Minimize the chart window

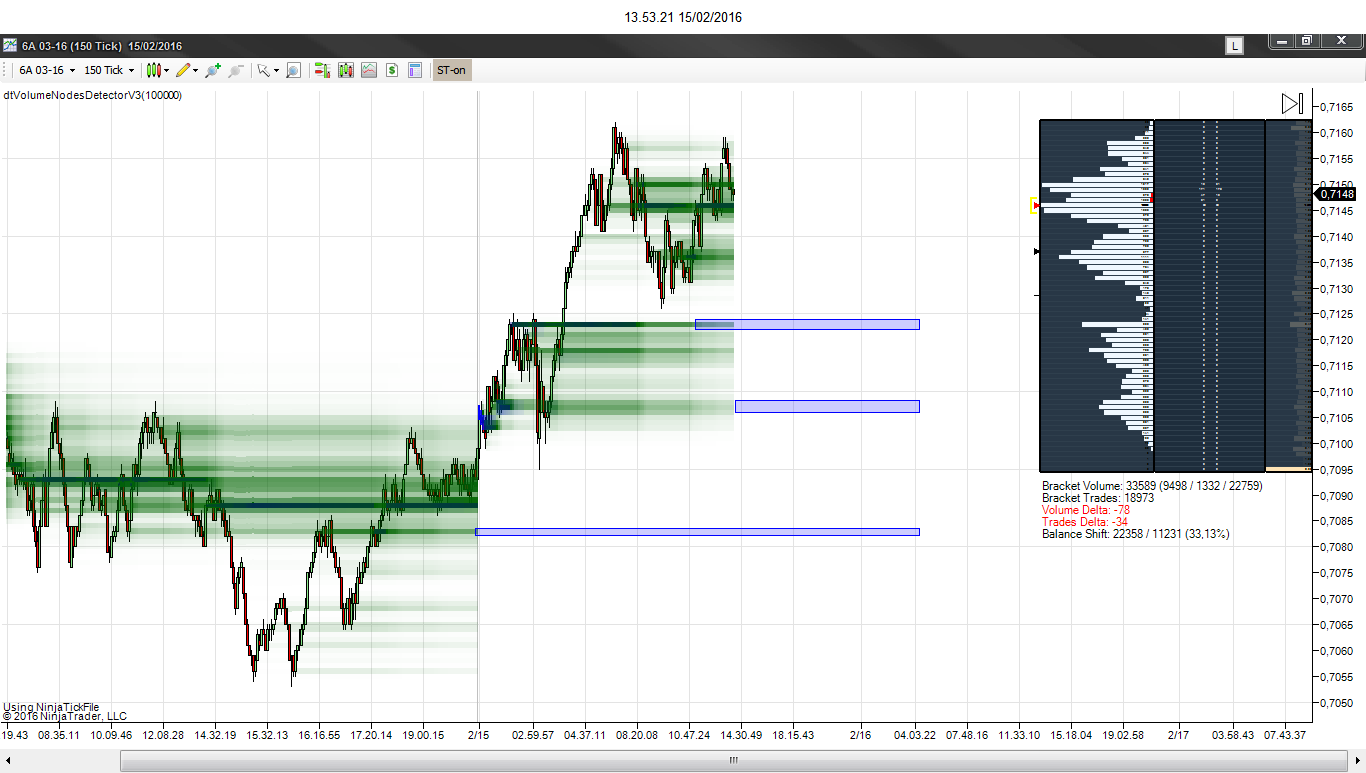coord(1282,41)
